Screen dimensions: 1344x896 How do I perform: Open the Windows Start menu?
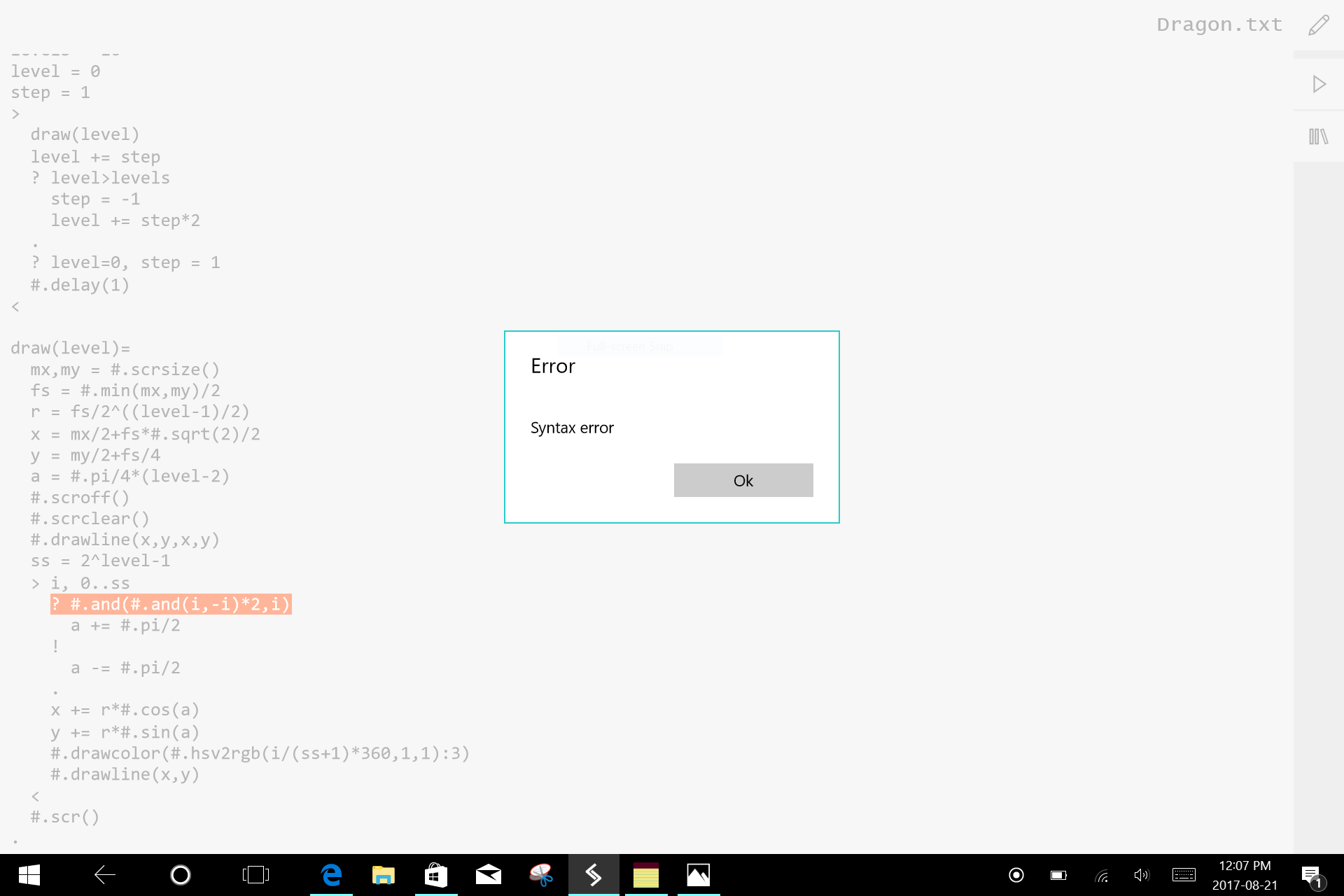point(29,875)
